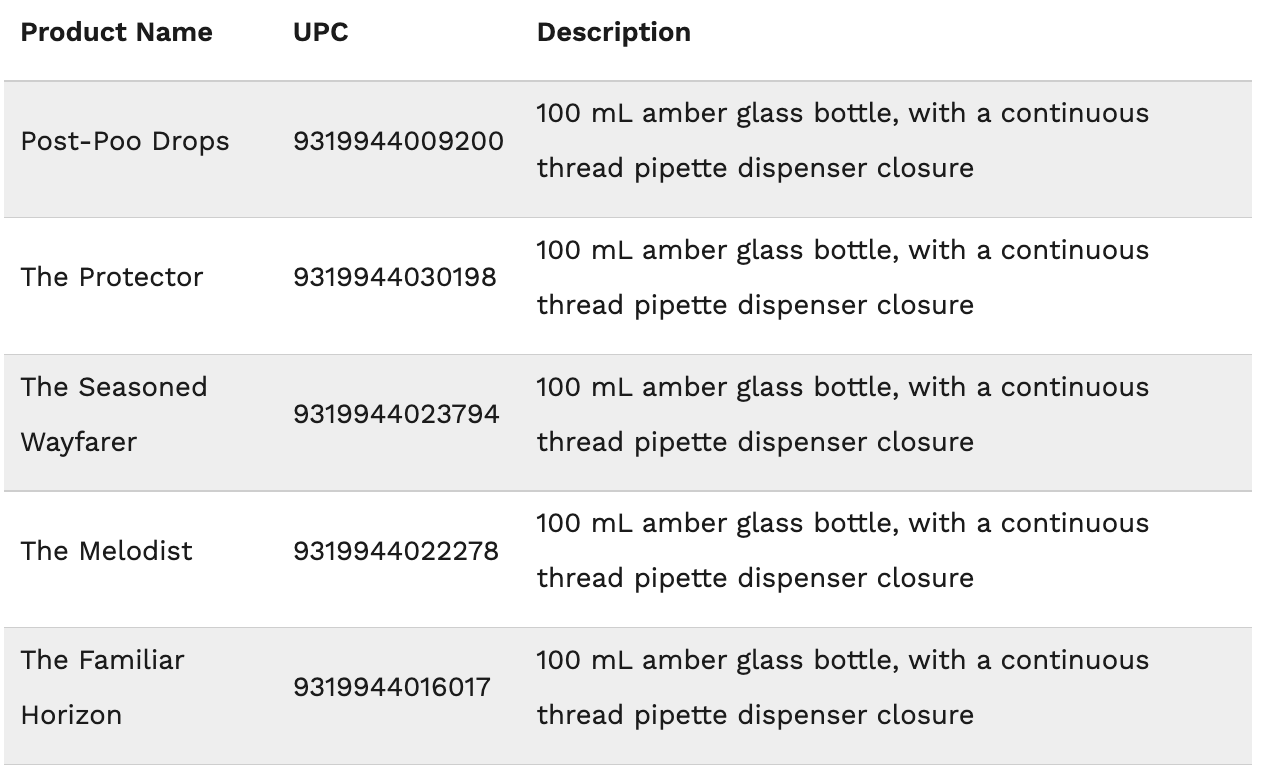Select UPC 9319944030198
1270x780 pixels.
click(x=395, y=277)
